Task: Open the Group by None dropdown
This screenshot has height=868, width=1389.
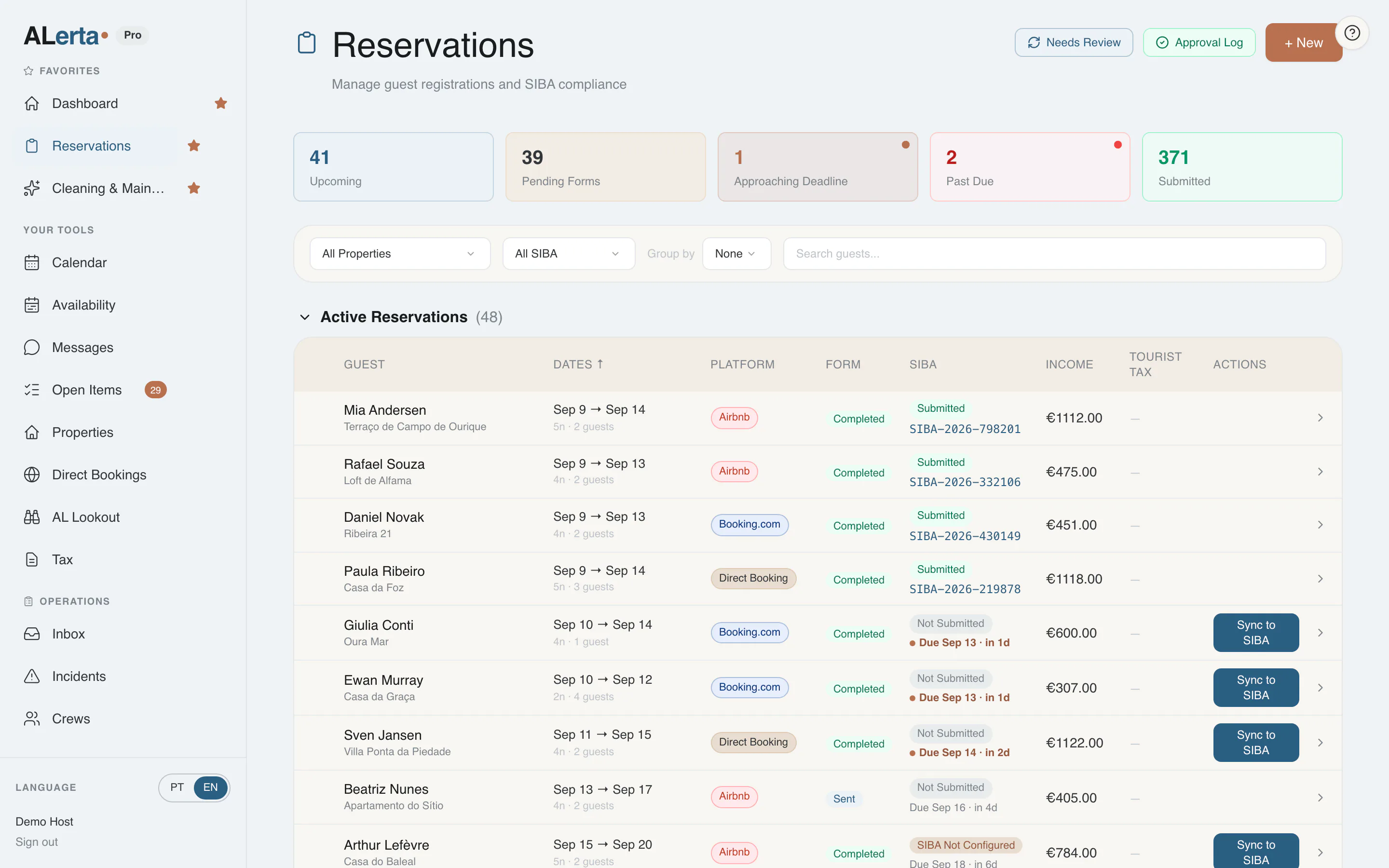Action: (x=736, y=254)
